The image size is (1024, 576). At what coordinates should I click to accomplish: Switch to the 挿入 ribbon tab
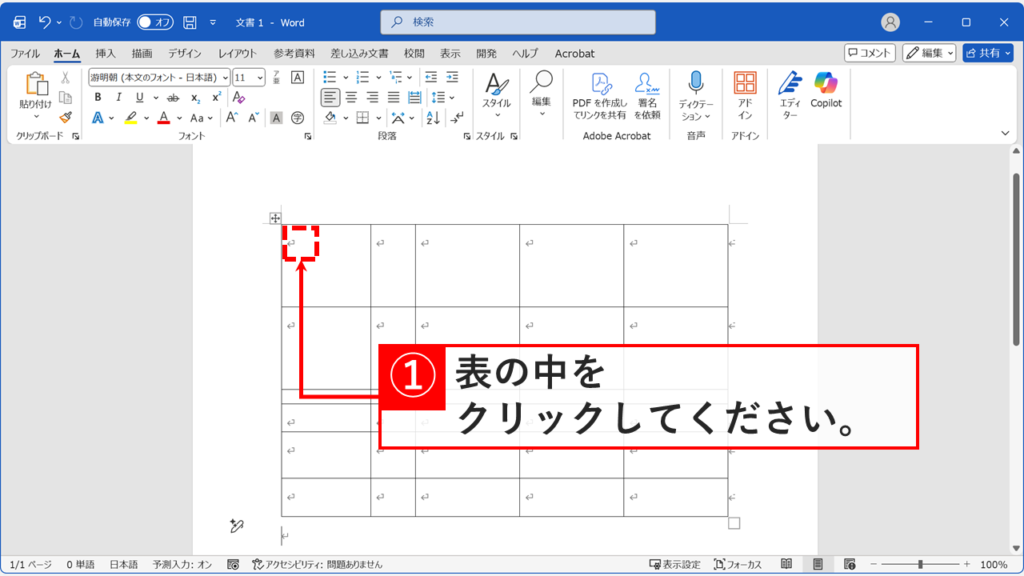106,53
